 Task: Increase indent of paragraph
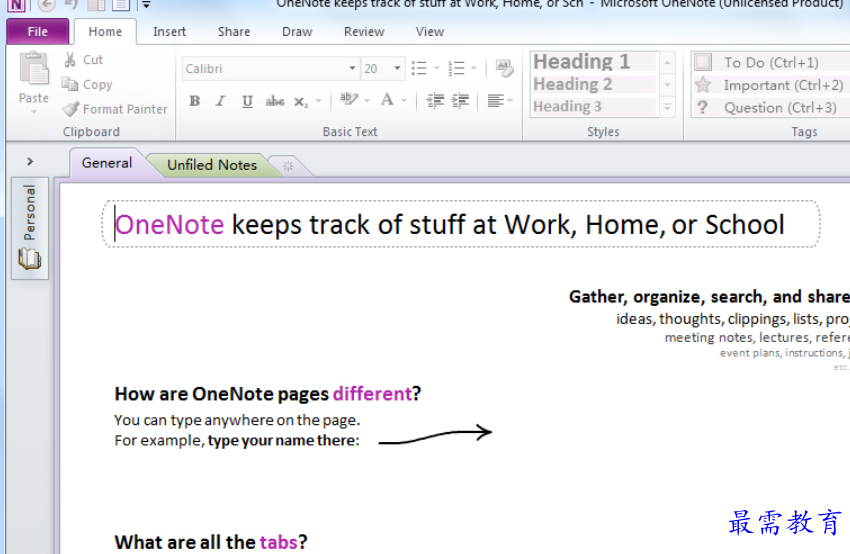click(x=460, y=101)
